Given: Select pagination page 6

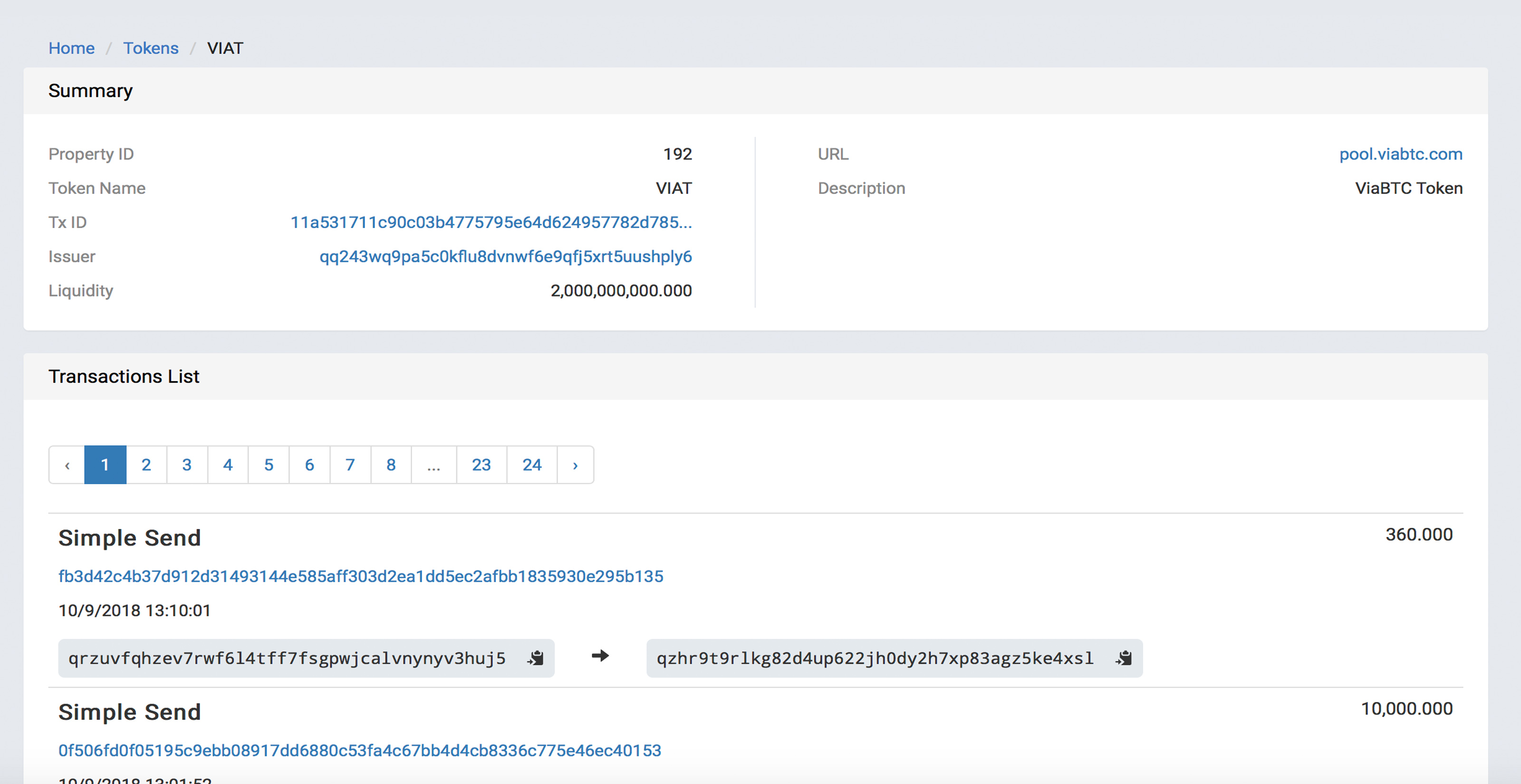Looking at the screenshot, I should coord(309,465).
